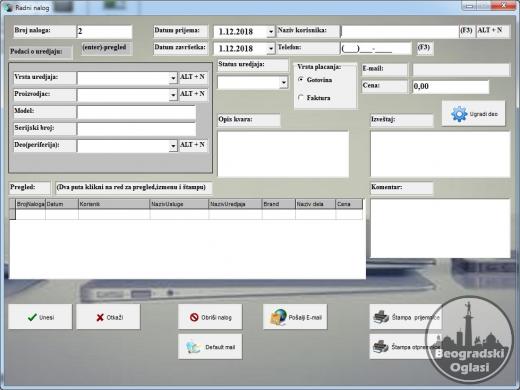520x390 pixels.
Task: Click the Radni nalog window title icon
Action: [x=8, y=7]
